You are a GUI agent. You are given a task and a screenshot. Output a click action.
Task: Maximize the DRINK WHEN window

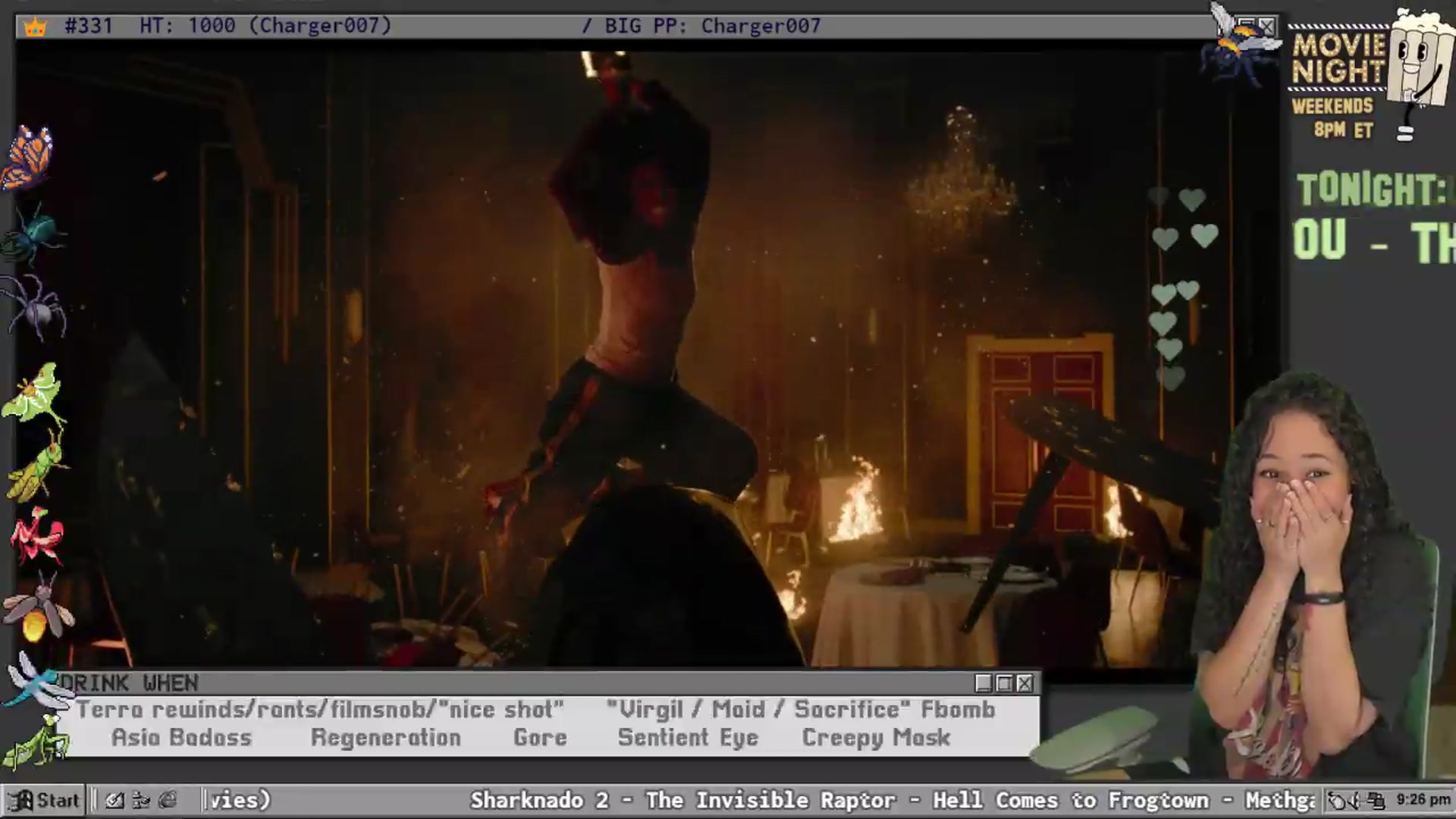(x=1004, y=683)
